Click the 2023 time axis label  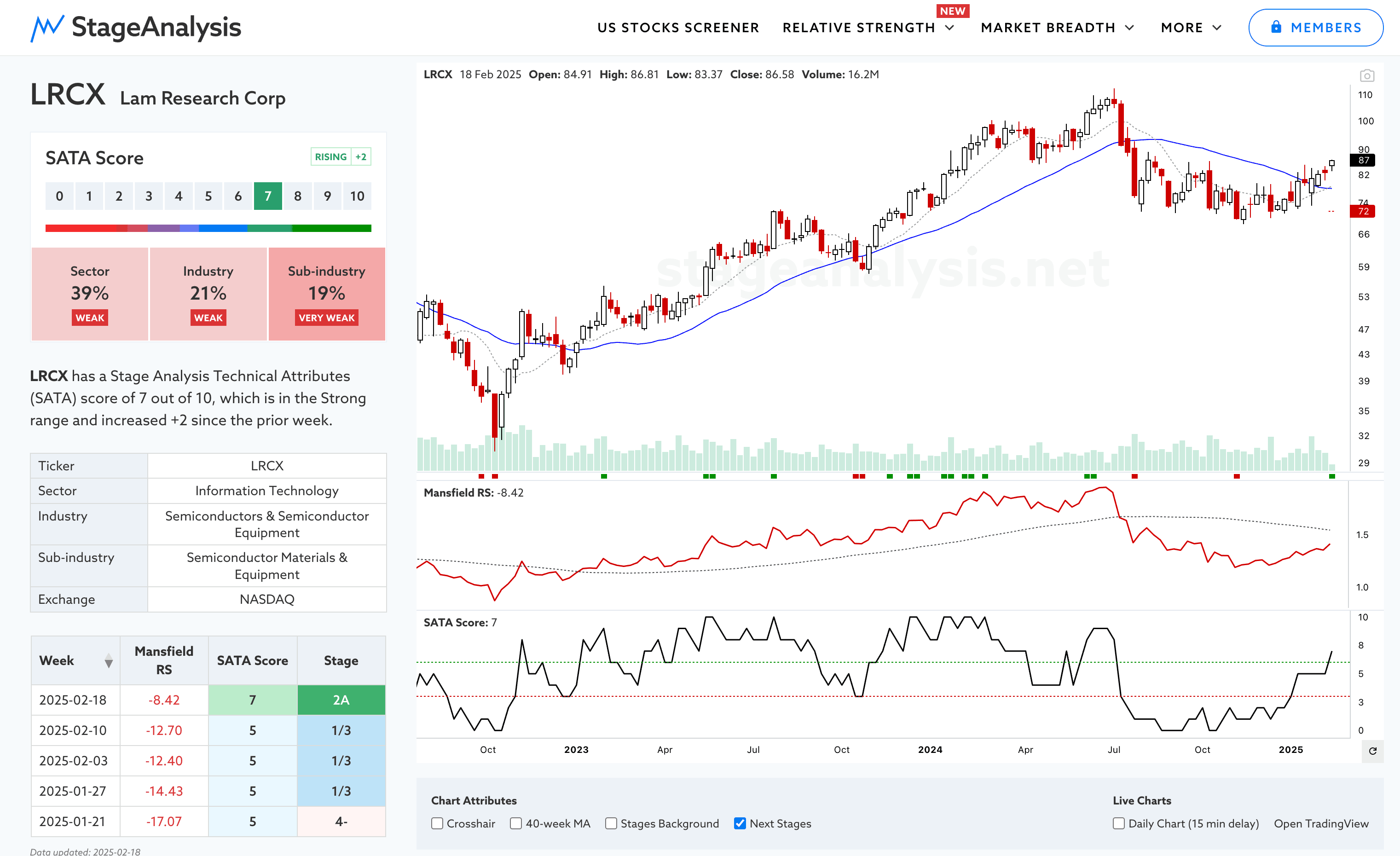point(576,749)
